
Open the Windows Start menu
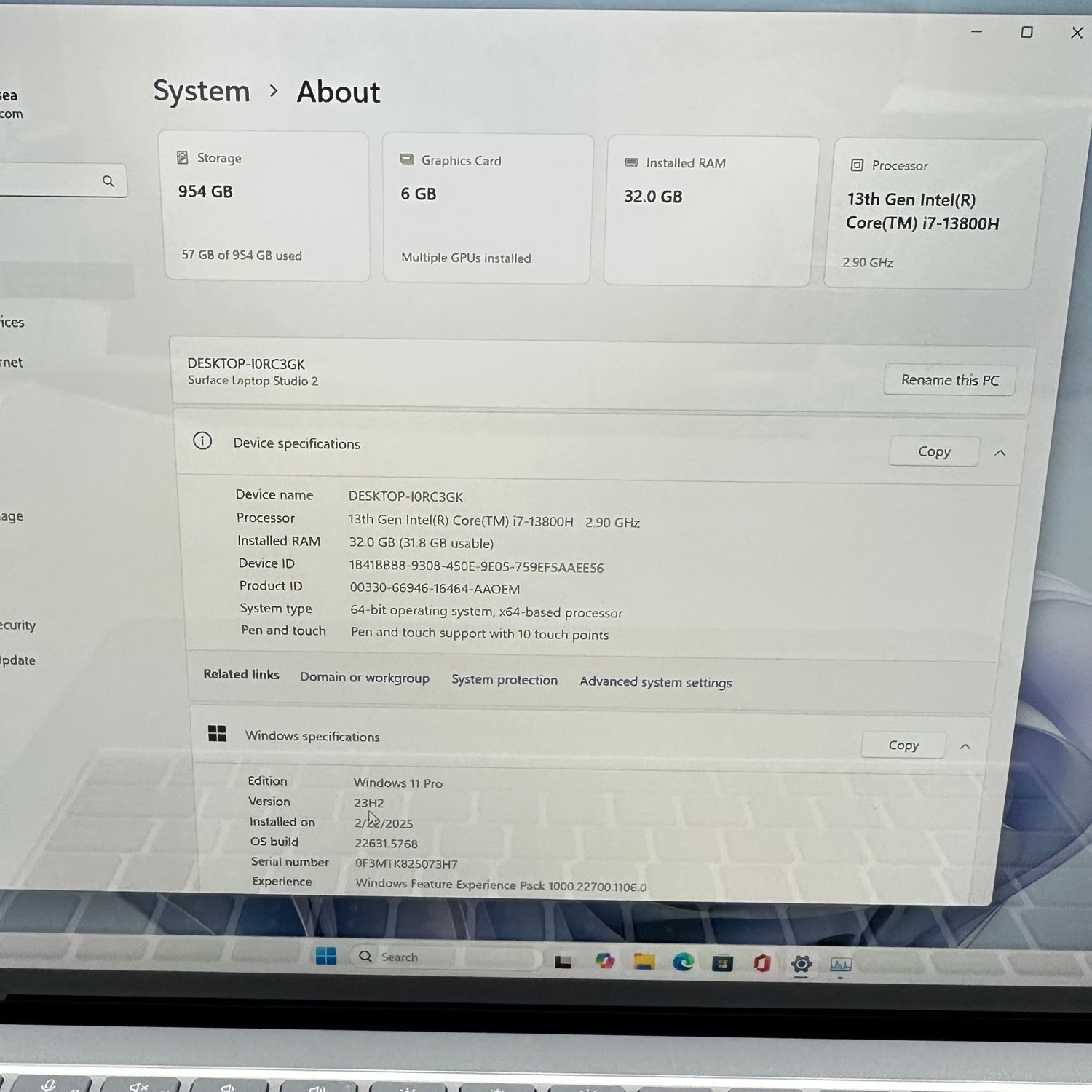[x=326, y=956]
